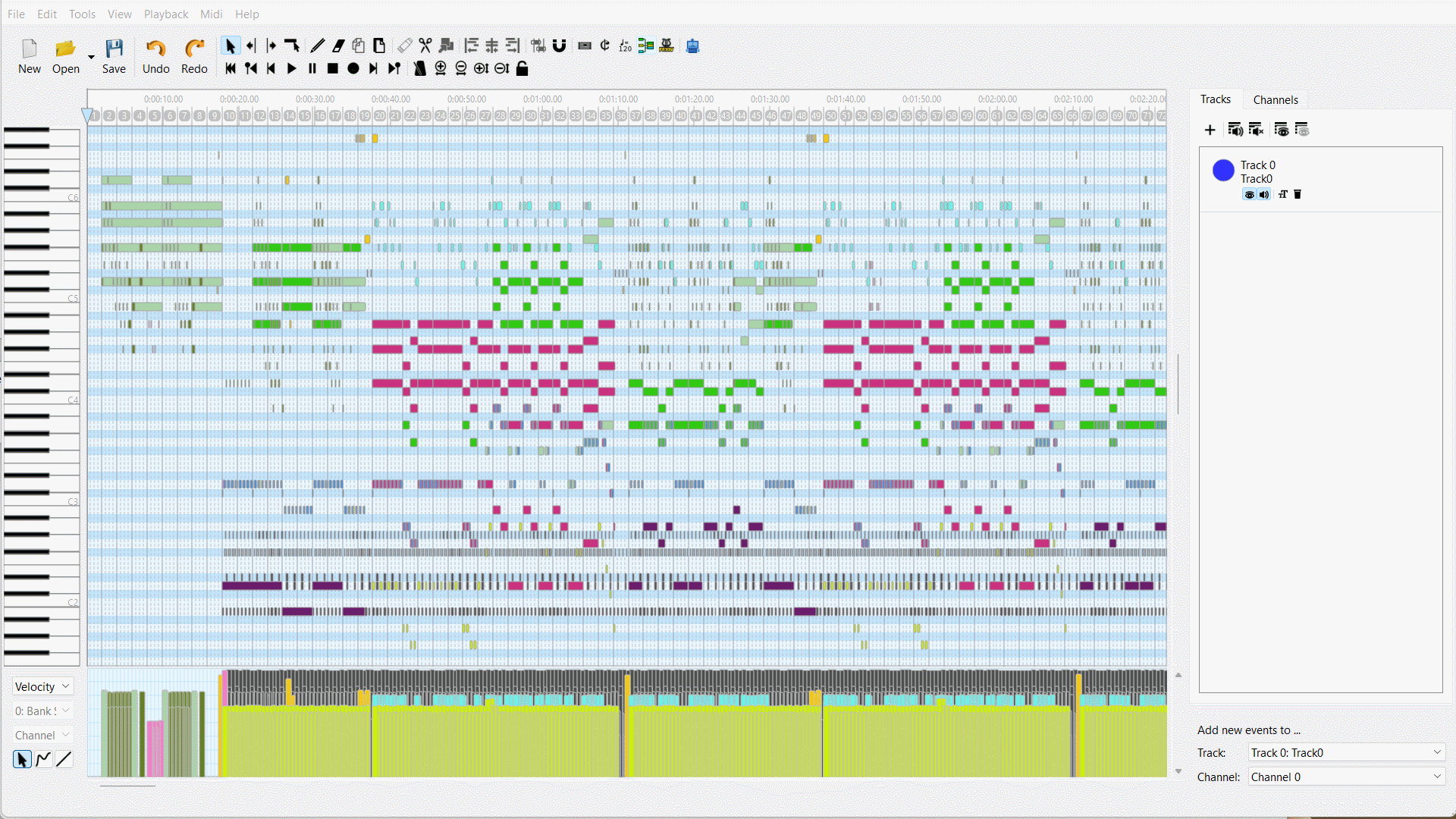Select the pencil new-note tool
The width and height of the screenshot is (1456, 819).
pos(318,46)
